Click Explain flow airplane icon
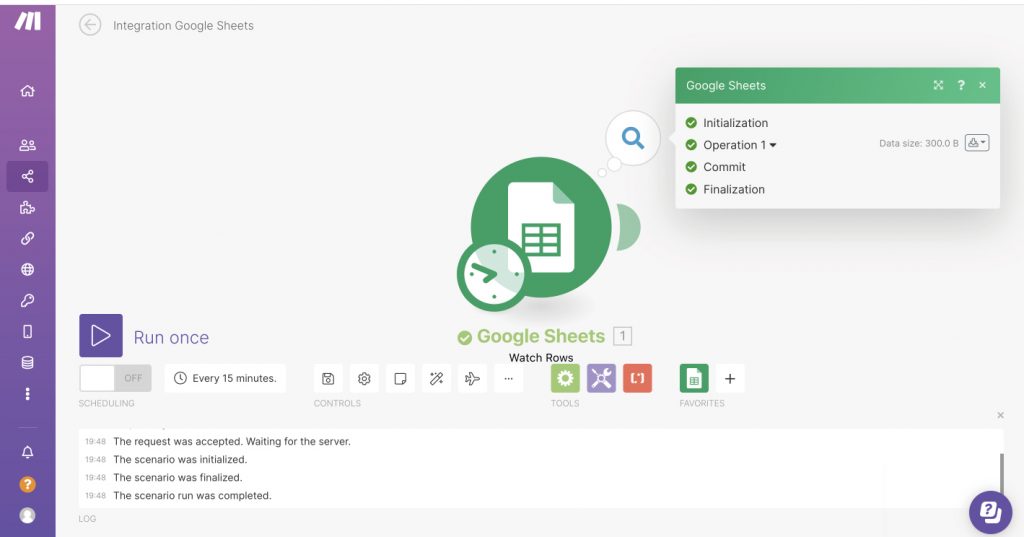 pyautogui.click(x=472, y=378)
